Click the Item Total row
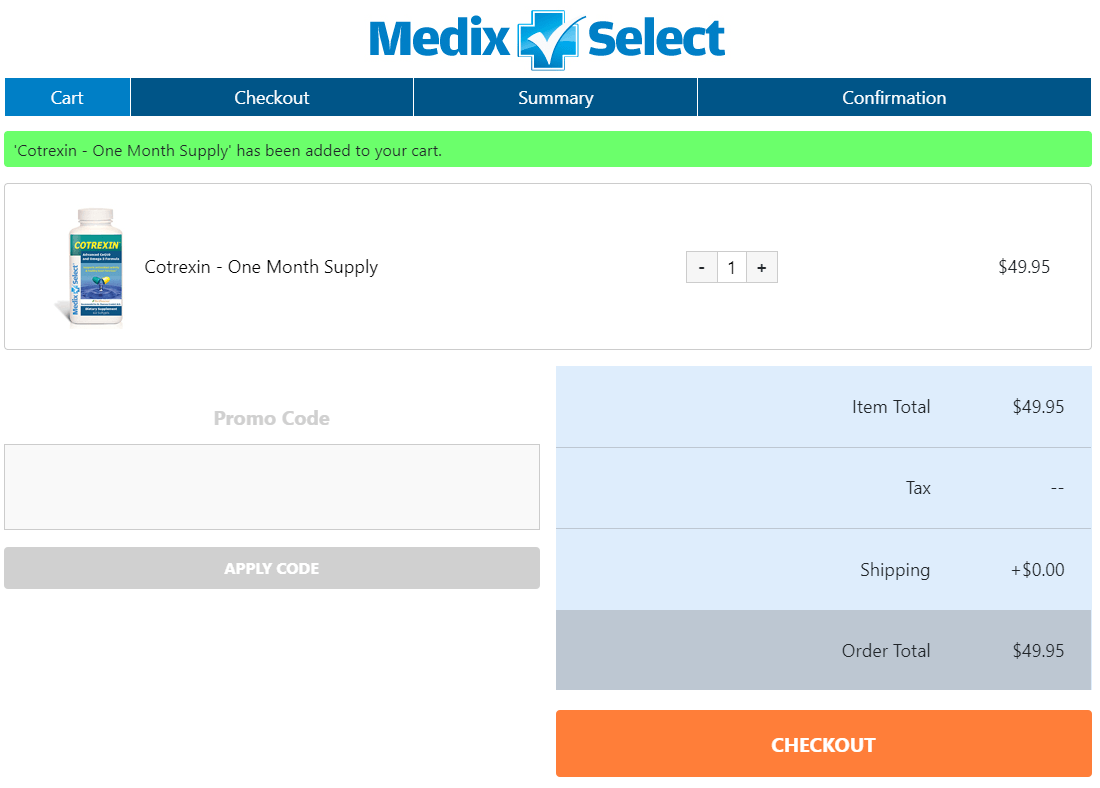Screen dimensions: 1100x788 (823, 406)
